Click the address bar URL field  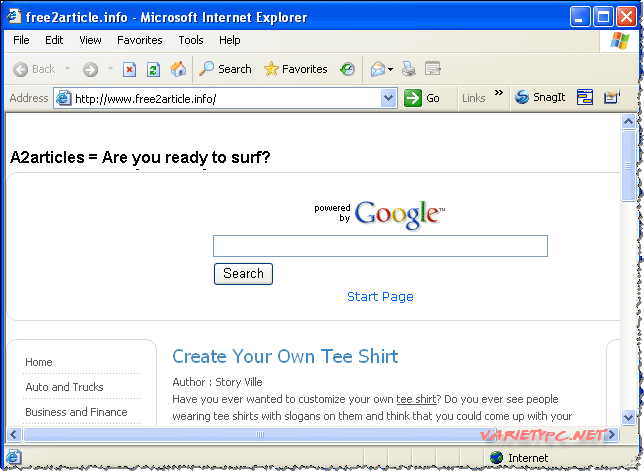coord(226,99)
